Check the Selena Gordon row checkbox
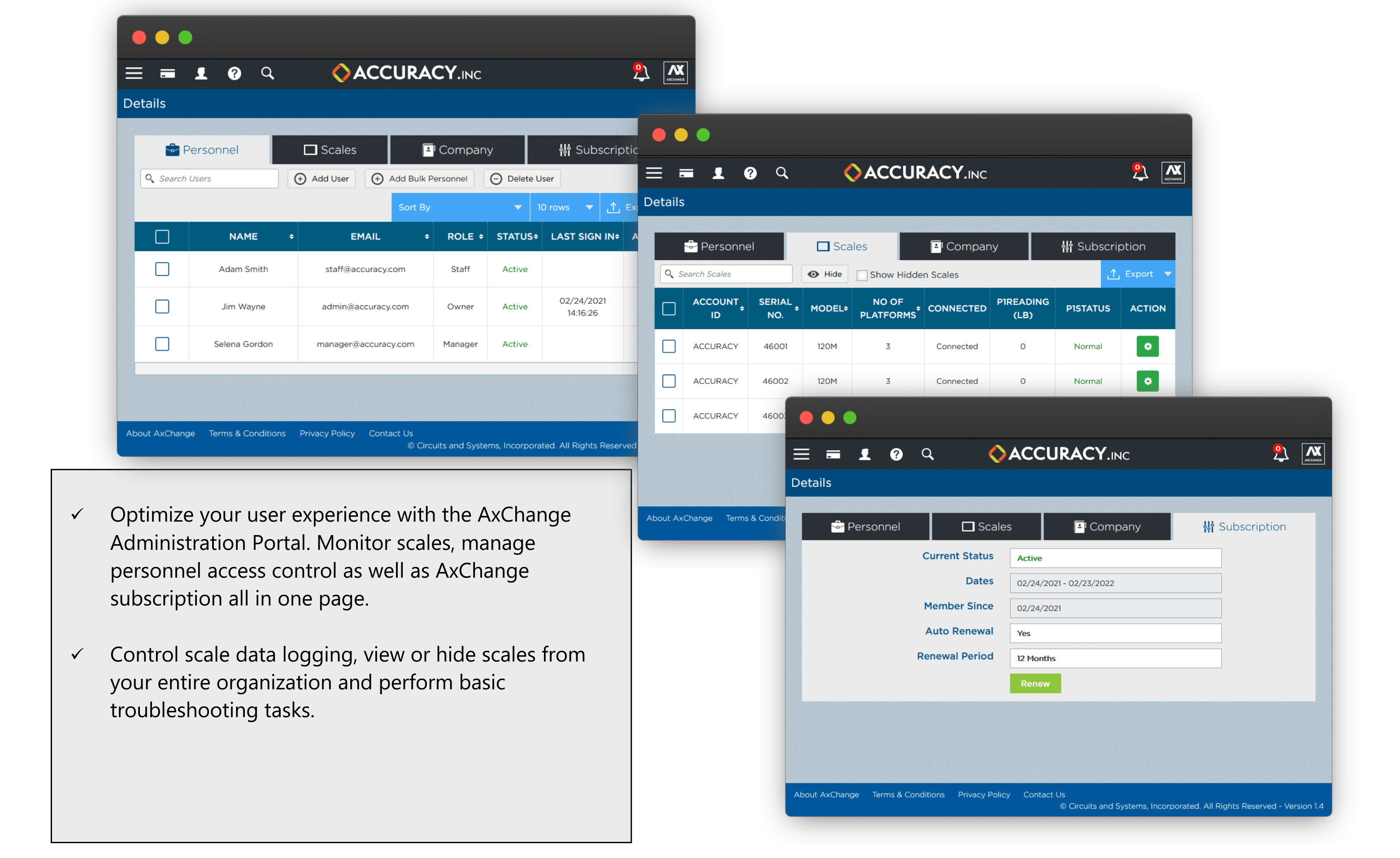Image resolution: width=1400 pixels, height=858 pixels. pos(162,344)
